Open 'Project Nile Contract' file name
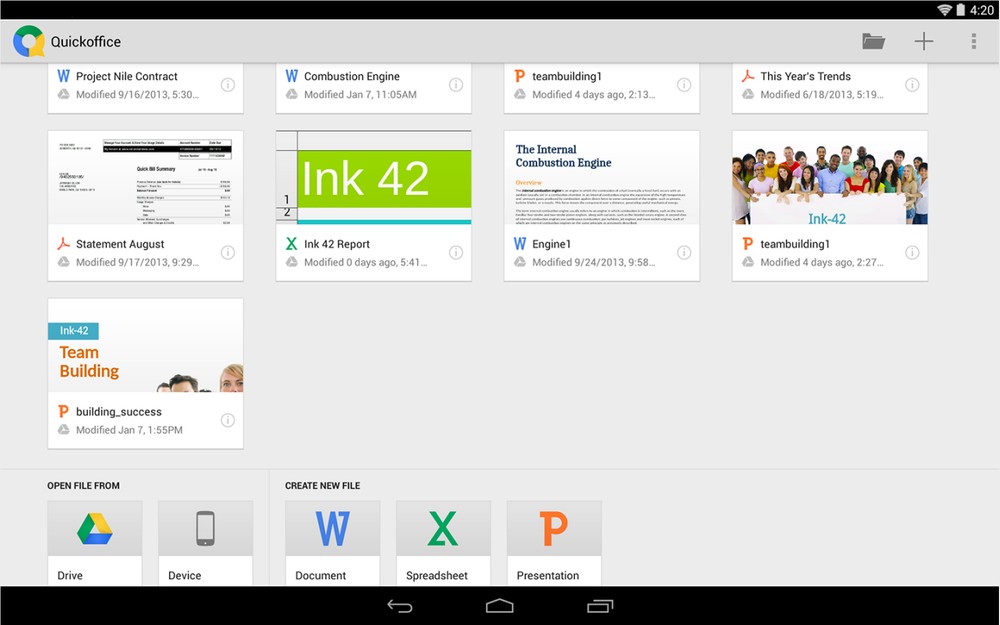 click(127, 76)
